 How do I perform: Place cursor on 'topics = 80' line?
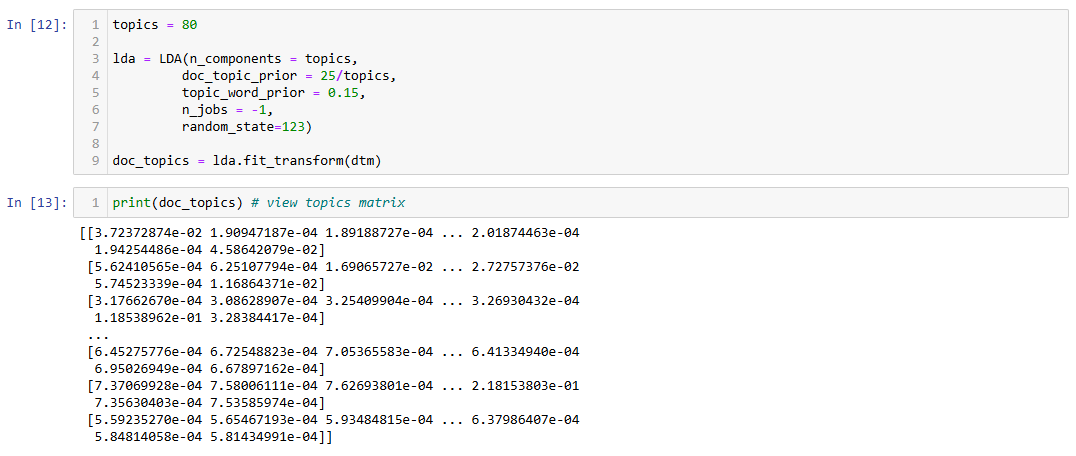156,25
